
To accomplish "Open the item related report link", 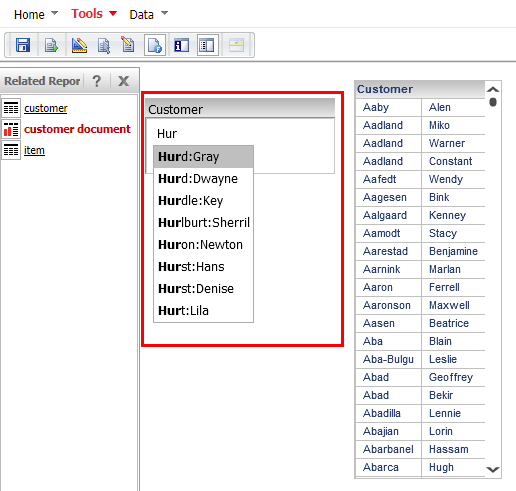I will (x=34, y=150).
